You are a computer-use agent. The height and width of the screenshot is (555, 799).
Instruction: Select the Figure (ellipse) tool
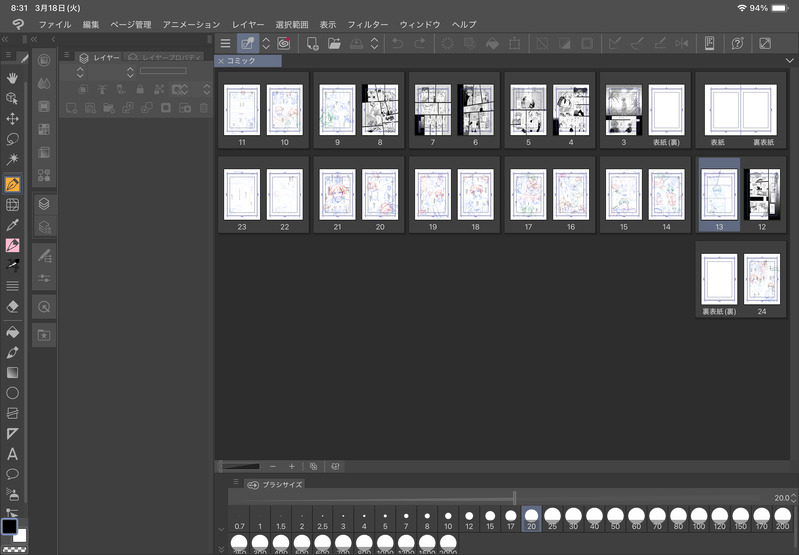pos(12,393)
